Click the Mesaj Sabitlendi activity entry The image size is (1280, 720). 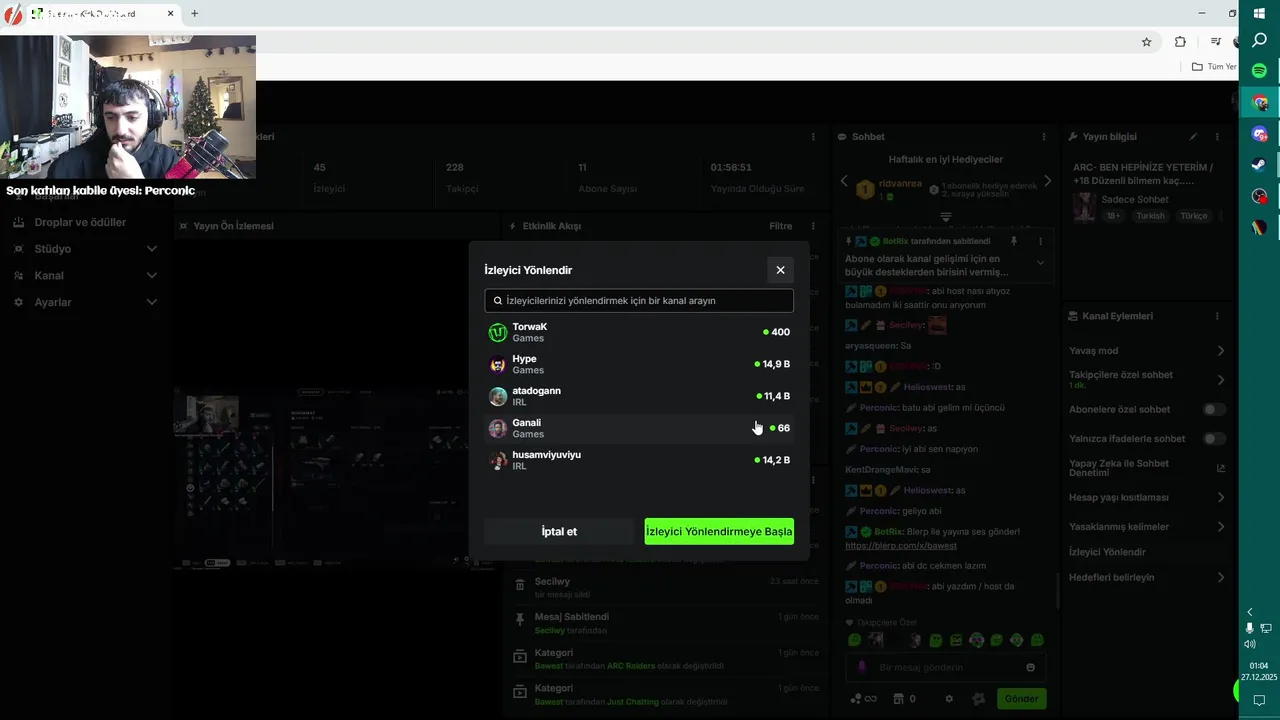(665, 623)
